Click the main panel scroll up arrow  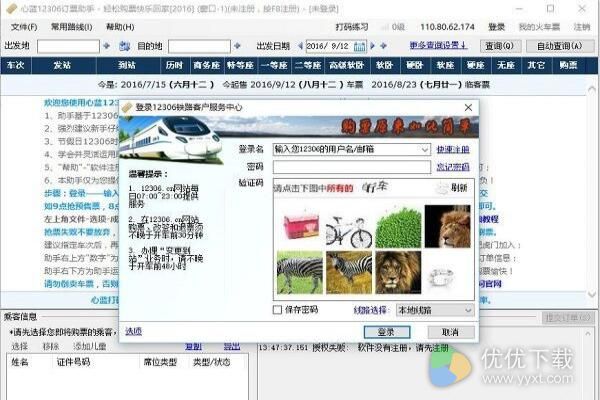592,90
